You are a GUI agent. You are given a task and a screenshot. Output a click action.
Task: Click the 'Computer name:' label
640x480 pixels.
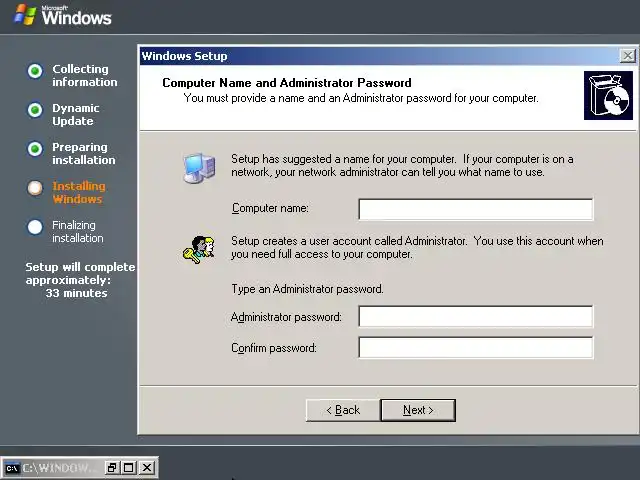[270, 208]
